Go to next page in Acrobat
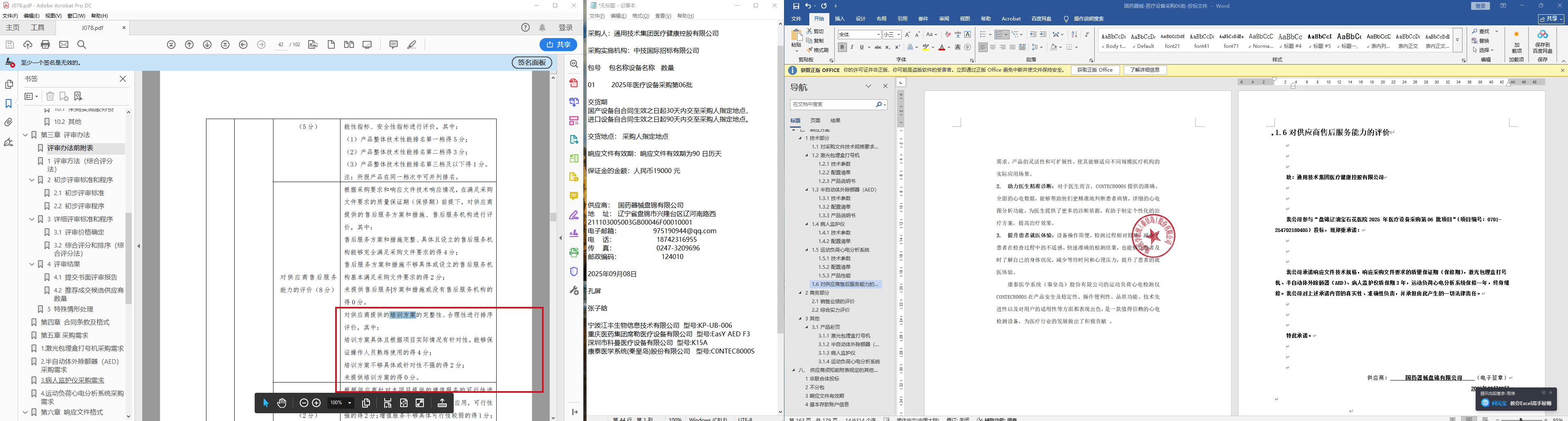 coord(208,45)
